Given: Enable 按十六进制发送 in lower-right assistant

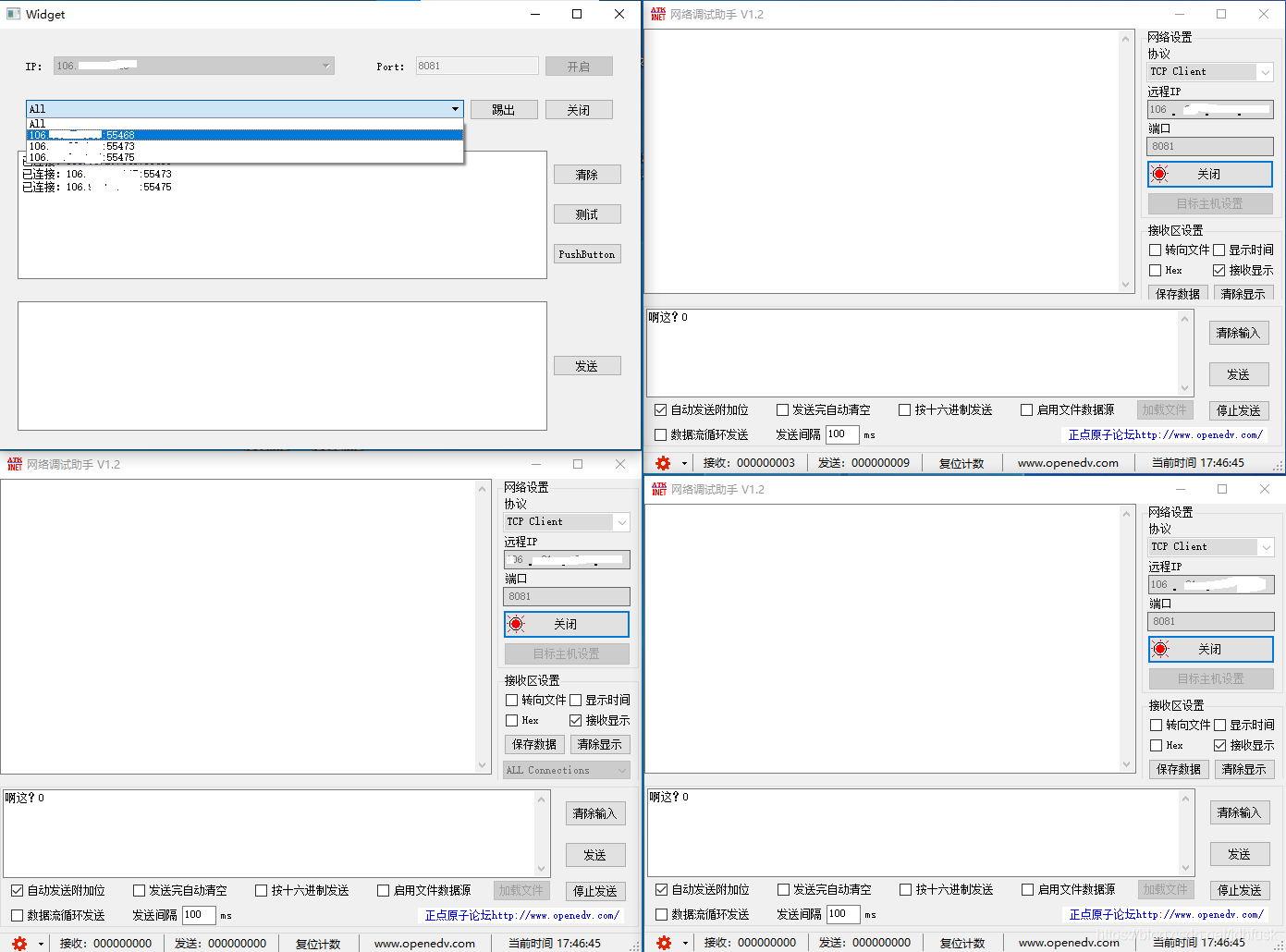Looking at the screenshot, I should click(906, 889).
